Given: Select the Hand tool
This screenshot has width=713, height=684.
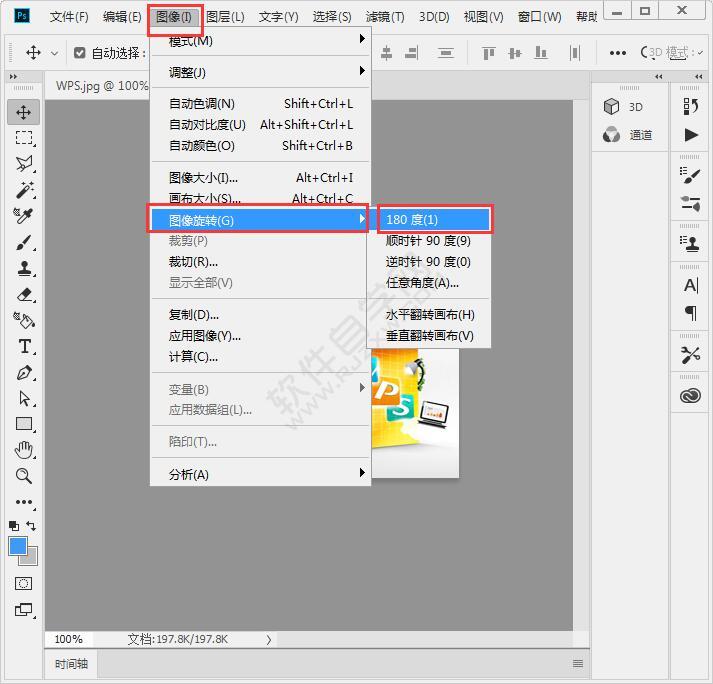Looking at the screenshot, I should tap(24, 450).
